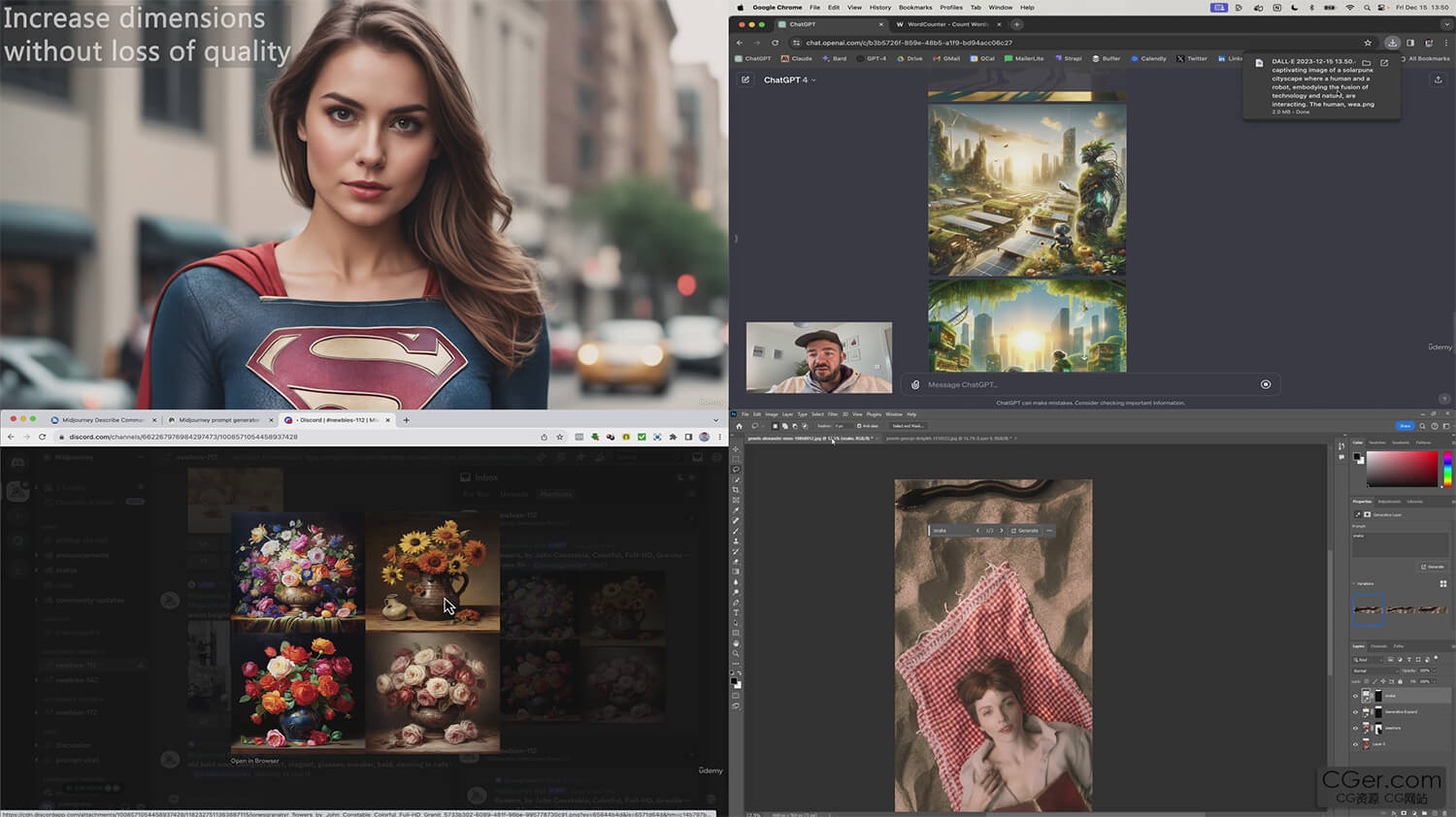Click the Photoshop Home icon
1456x817 pixels.
point(739,426)
